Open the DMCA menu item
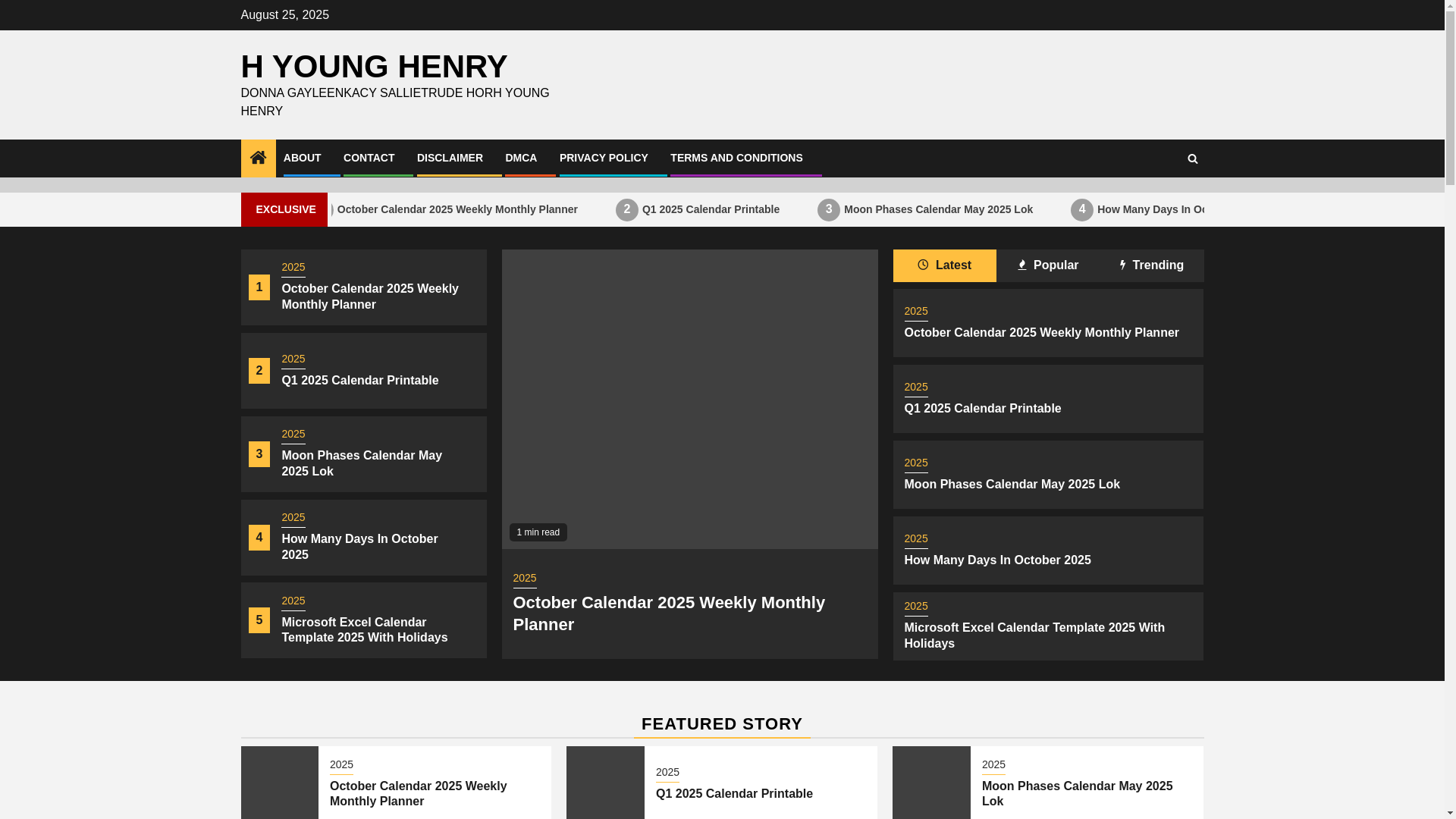Screen dimensions: 1456x819 (521, 158)
